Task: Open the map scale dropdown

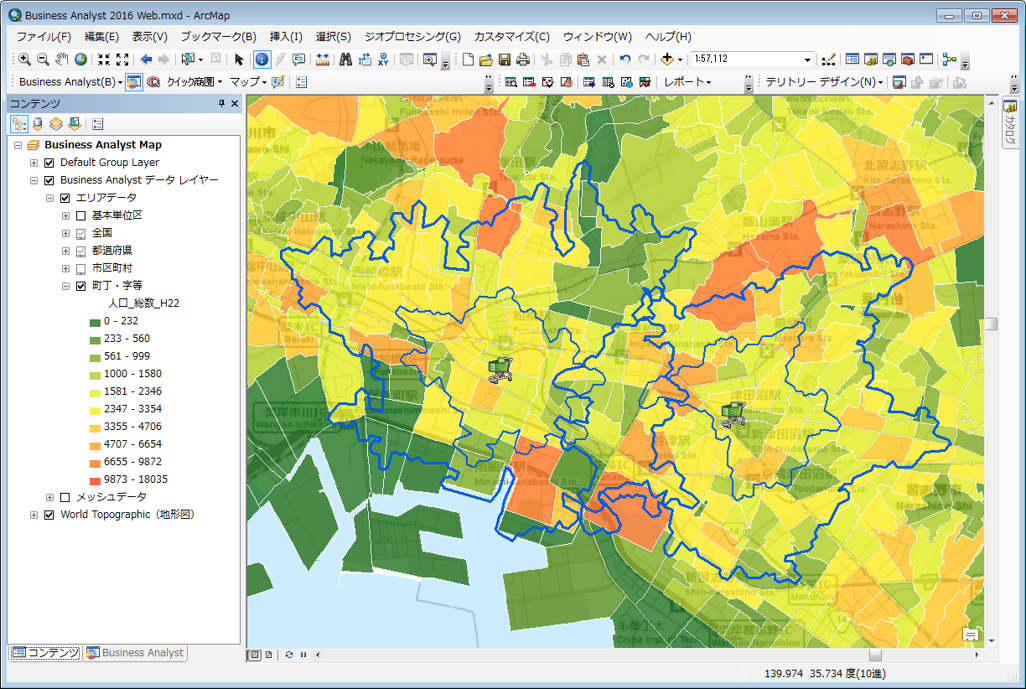Action: pyautogui.click(x=807, y=60)
